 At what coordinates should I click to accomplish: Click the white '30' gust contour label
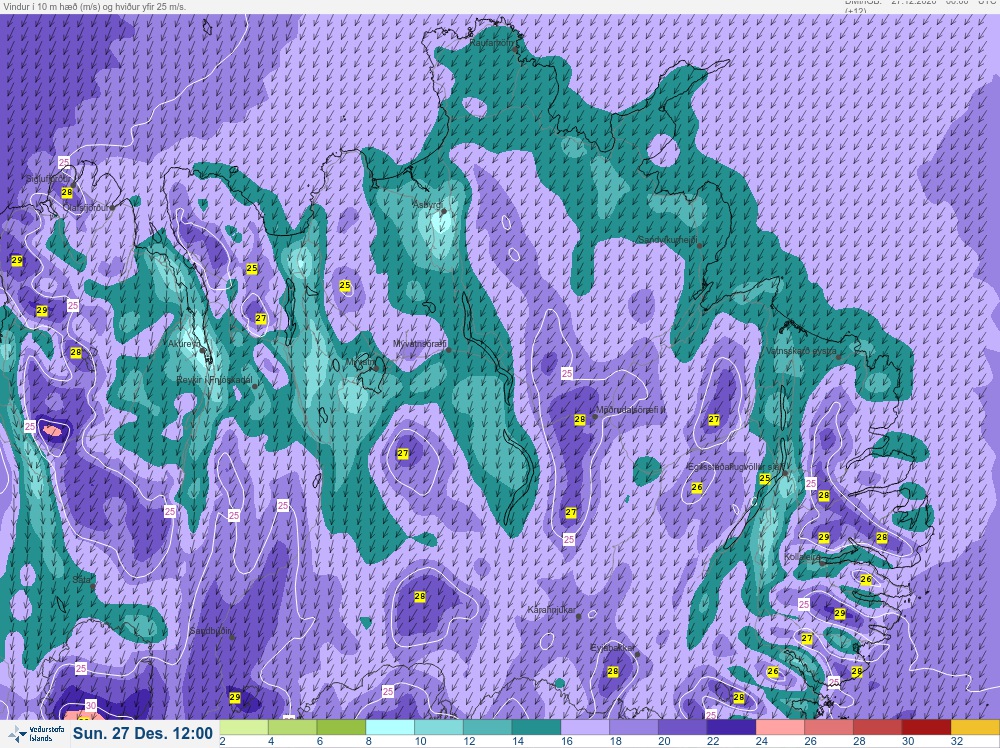click(91, 705)
